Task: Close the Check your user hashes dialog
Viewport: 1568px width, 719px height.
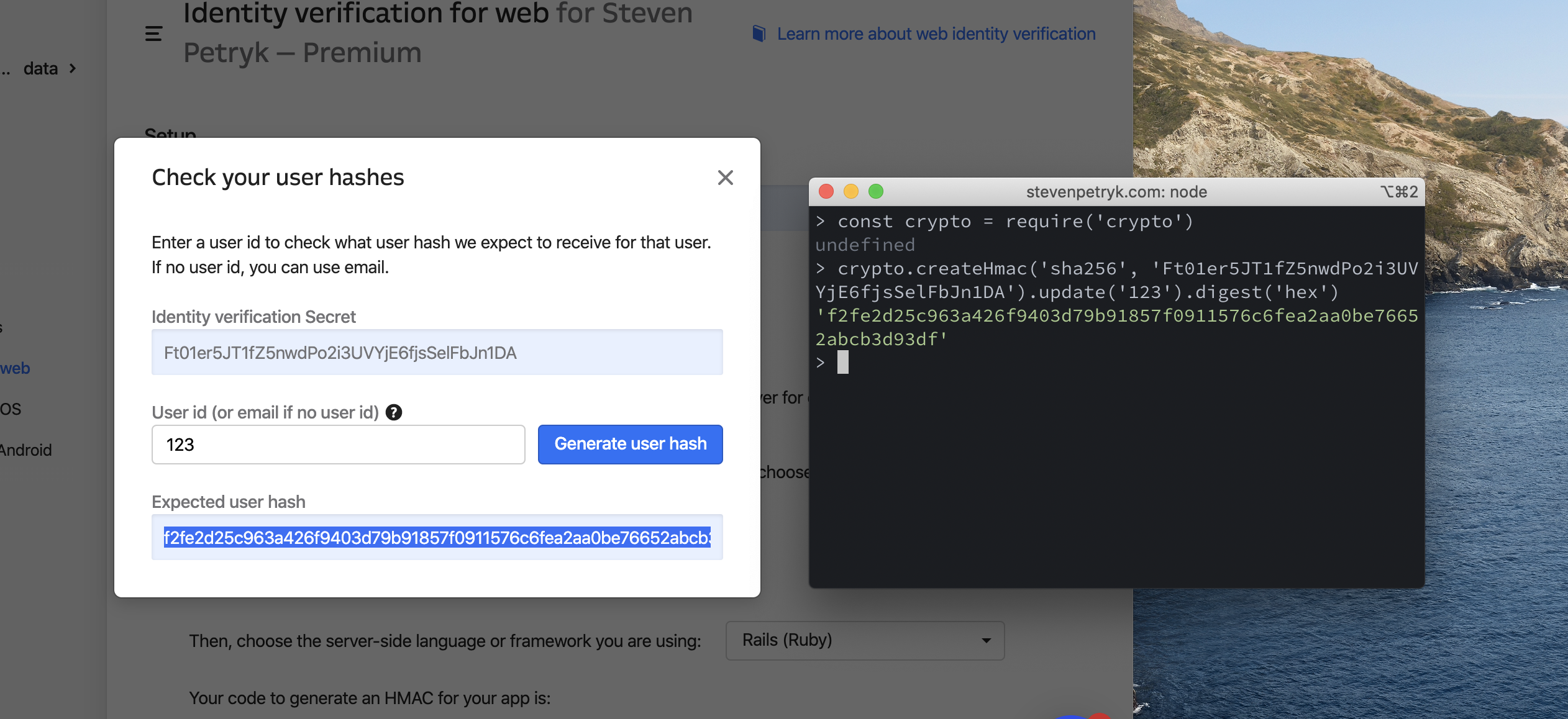Action: 725,178
